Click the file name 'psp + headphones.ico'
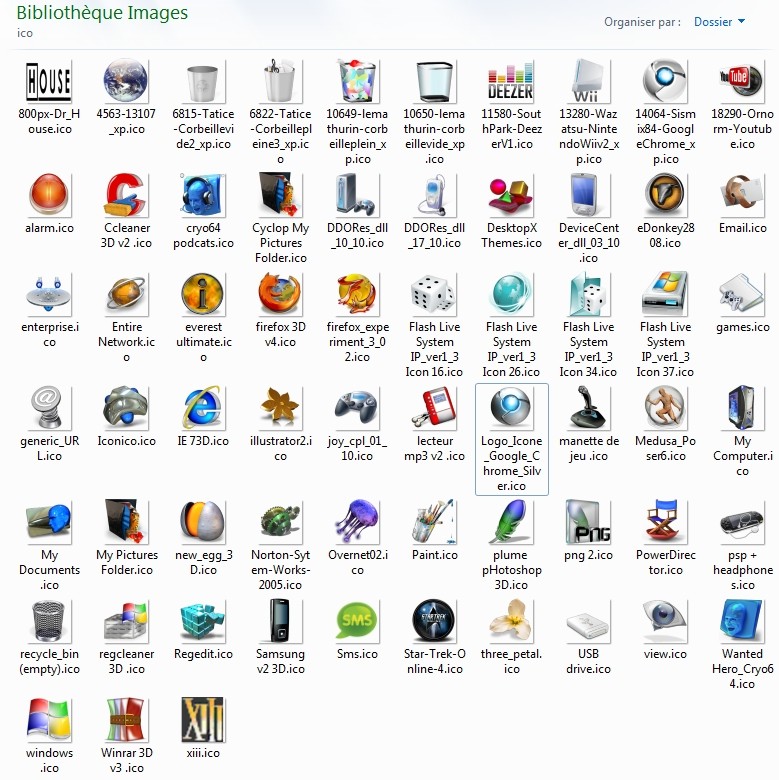 click(742, 570)
